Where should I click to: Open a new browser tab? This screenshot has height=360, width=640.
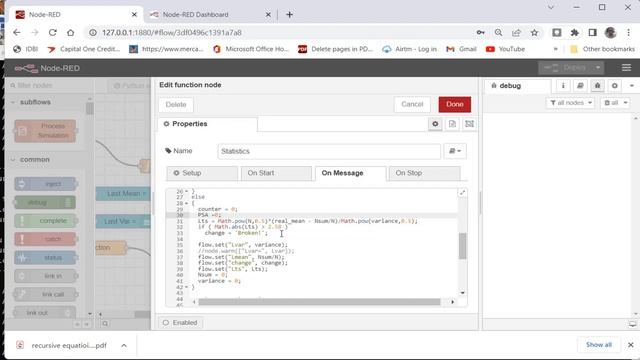point(289,15)
